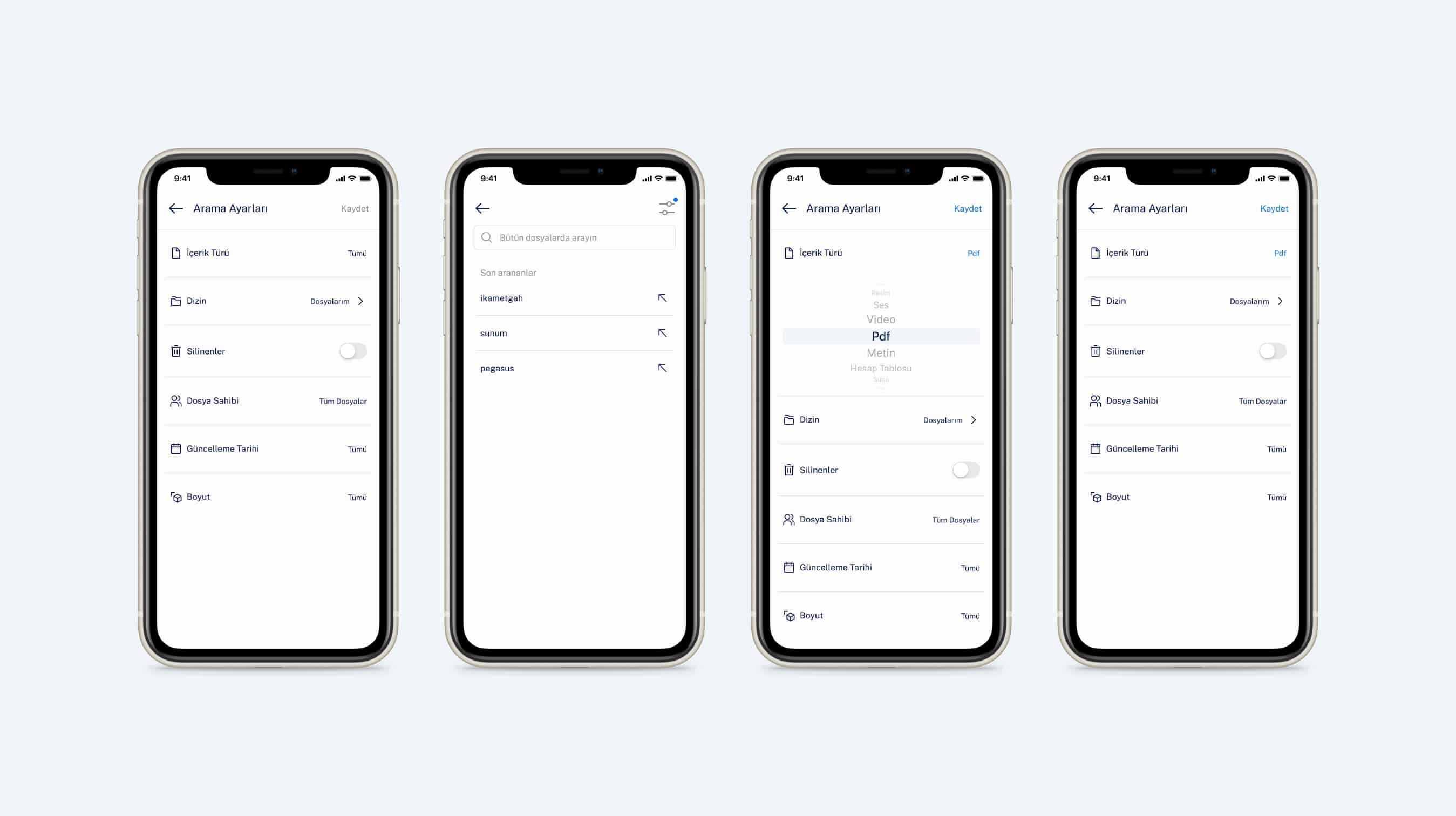Click the Silinenler trash icon
The height and width of the screenshot is (816, 1456).
(176, 351)
